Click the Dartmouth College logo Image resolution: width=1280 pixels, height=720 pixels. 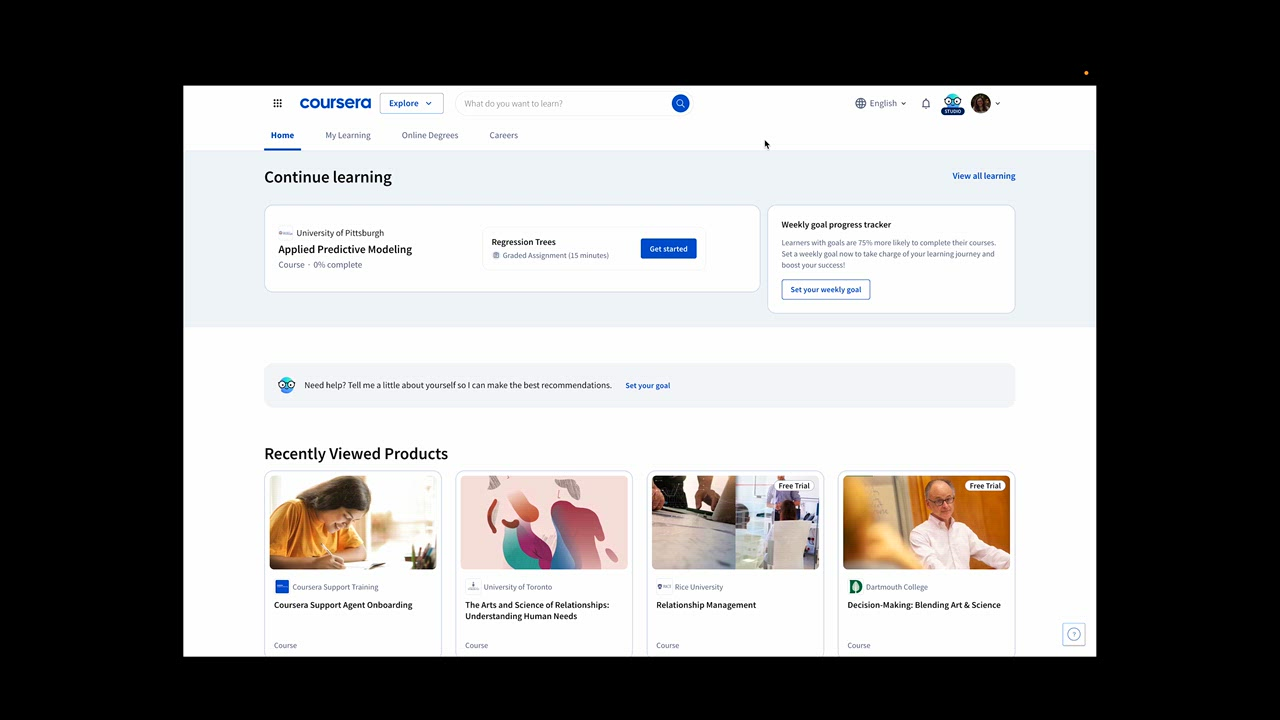tap(855, 587)
